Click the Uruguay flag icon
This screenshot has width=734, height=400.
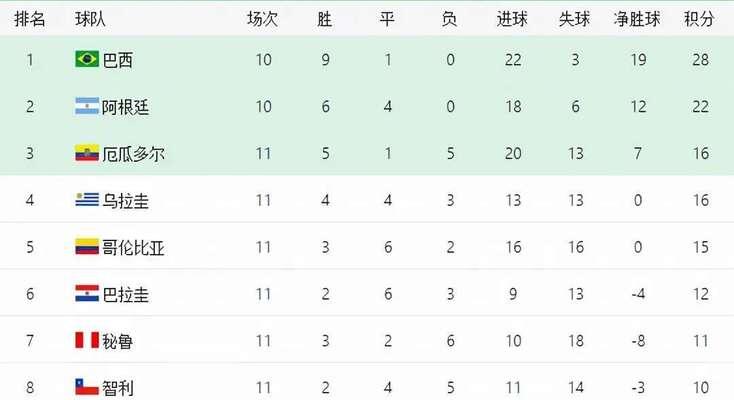(x=87, y=200)
